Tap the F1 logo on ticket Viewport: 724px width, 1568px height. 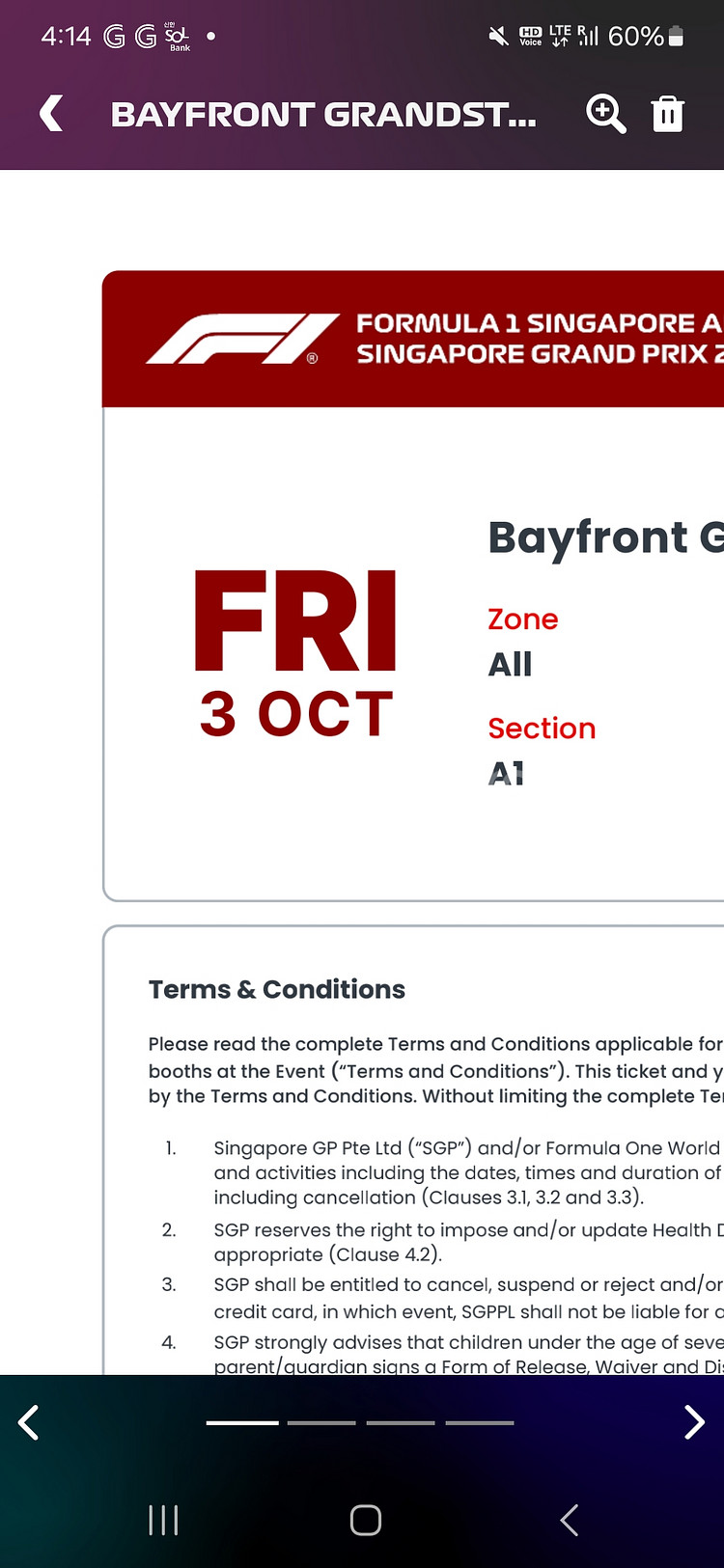(x=241, y=339)
